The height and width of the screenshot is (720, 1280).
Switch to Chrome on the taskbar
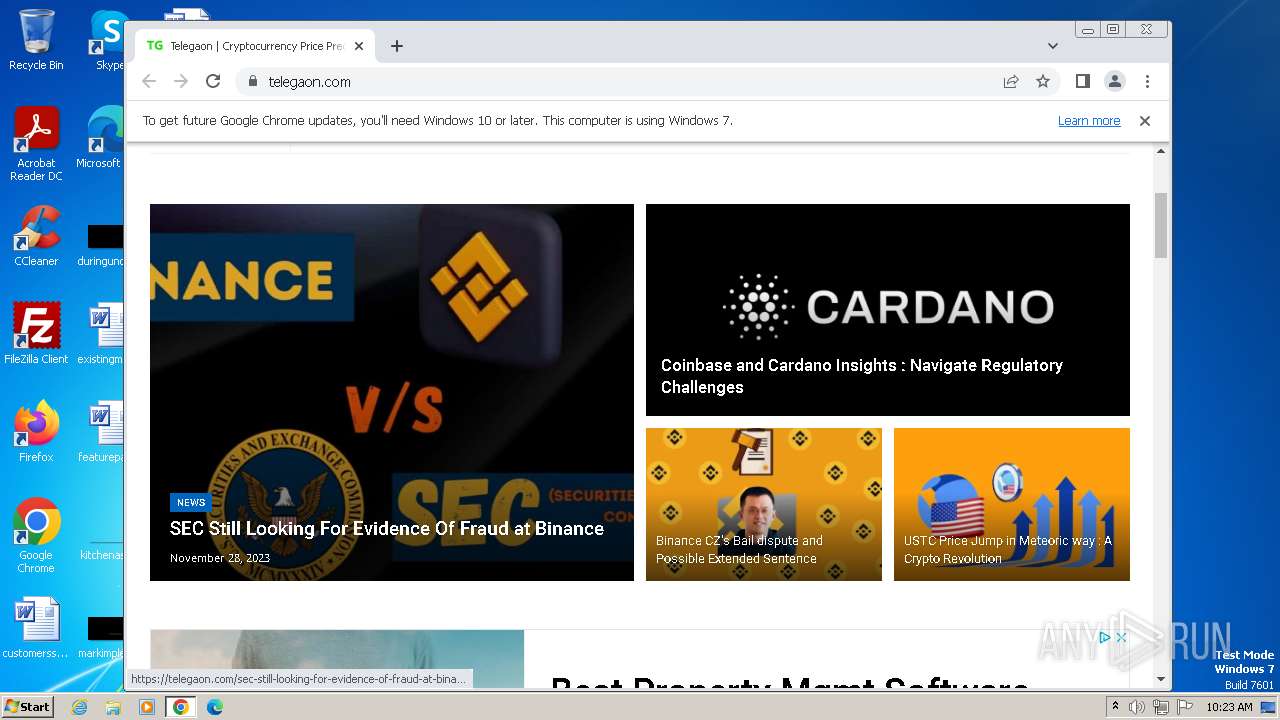point(181,707)
